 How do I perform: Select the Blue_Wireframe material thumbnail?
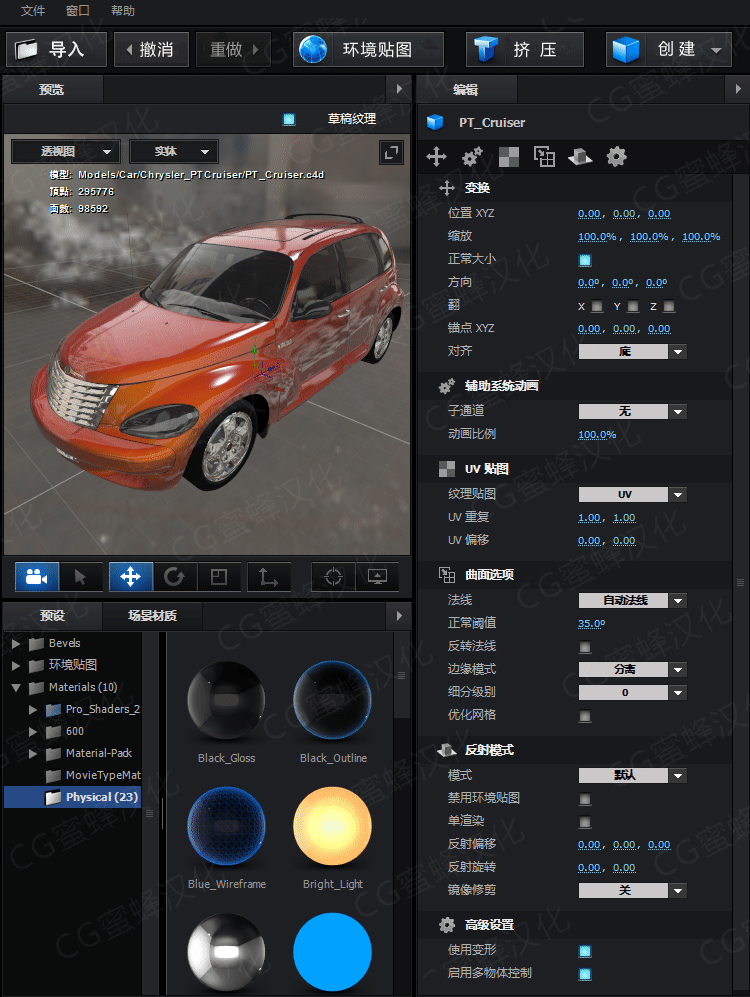point(226,826)
